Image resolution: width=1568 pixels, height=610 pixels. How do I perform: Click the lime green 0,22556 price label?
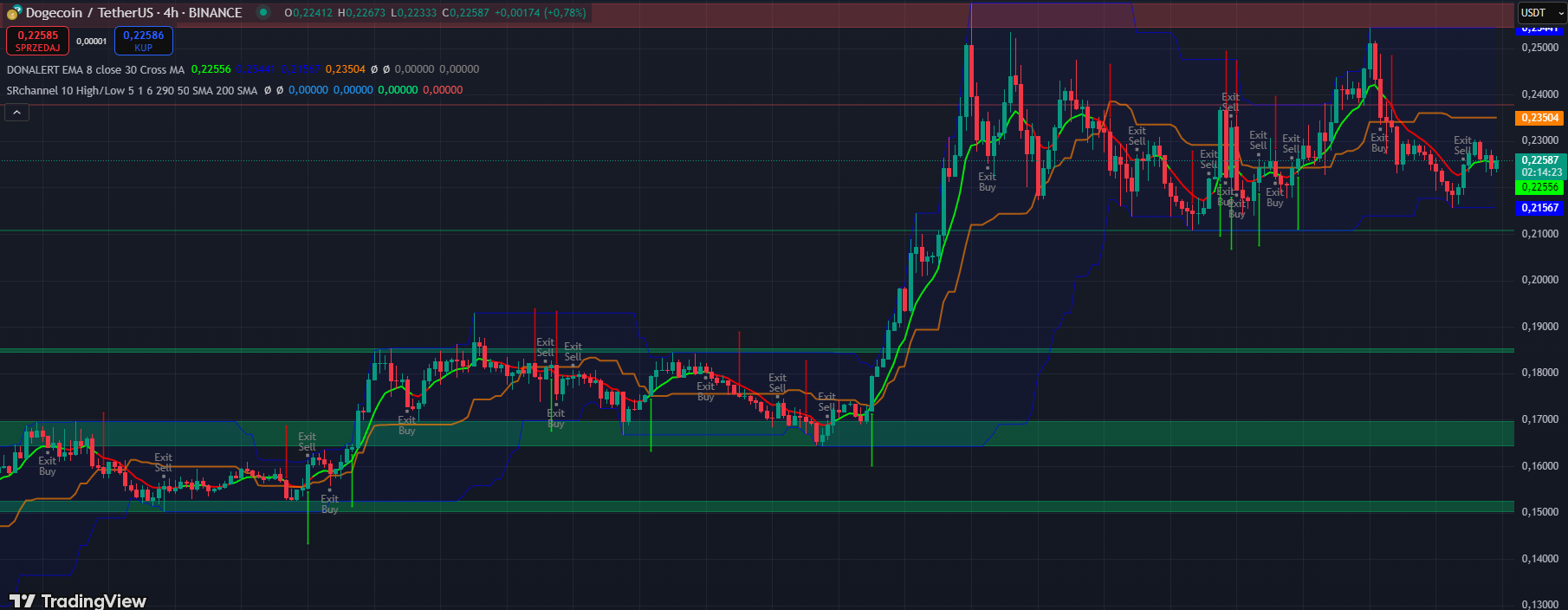[1539, 187]
